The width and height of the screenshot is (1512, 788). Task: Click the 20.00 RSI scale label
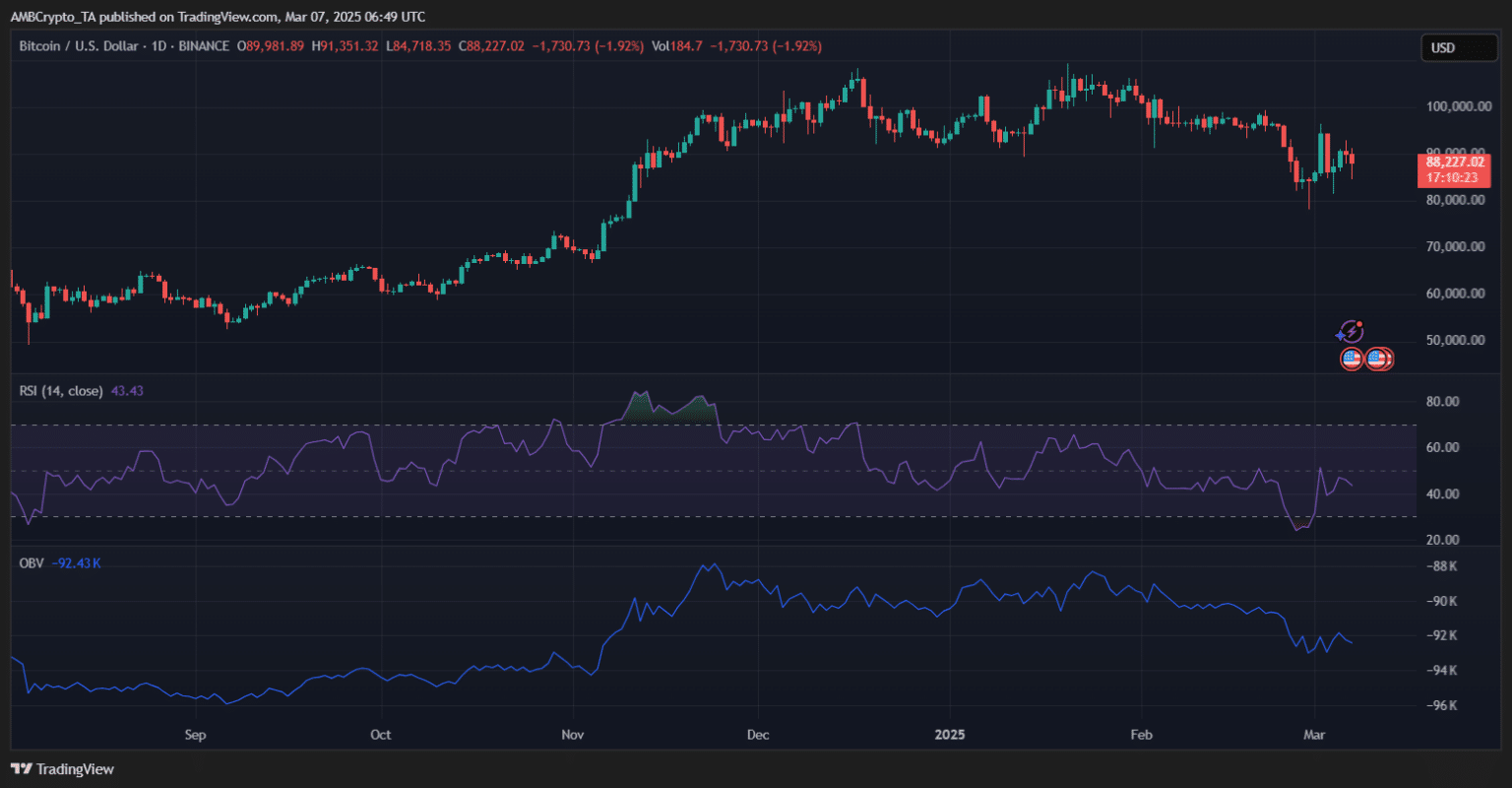point(1441,540)
